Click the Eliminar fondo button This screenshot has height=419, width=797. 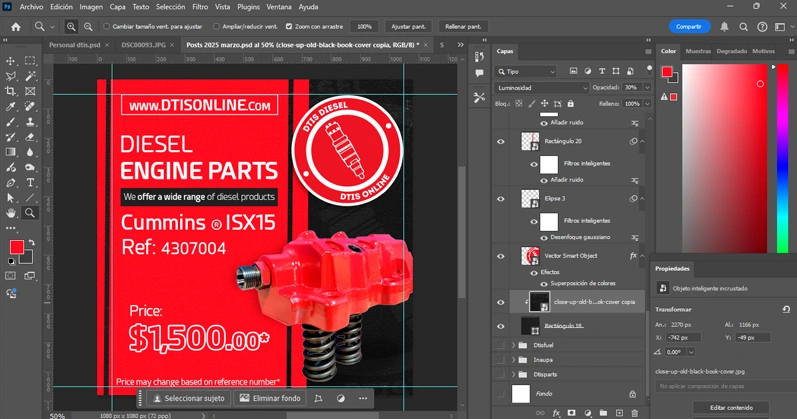pos(269,398)
